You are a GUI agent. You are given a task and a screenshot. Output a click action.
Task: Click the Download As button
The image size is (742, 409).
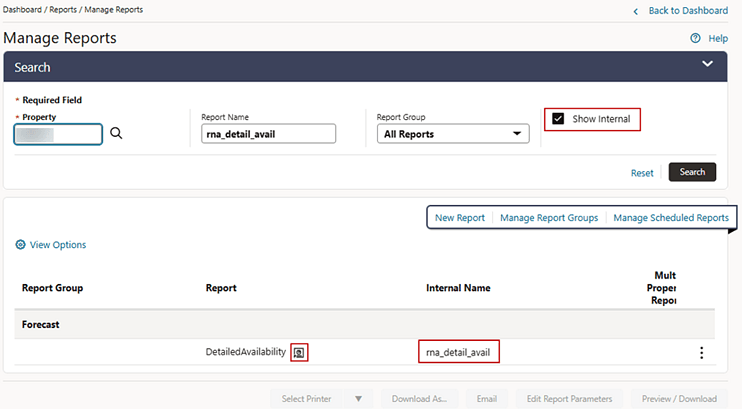click(419, 399)
